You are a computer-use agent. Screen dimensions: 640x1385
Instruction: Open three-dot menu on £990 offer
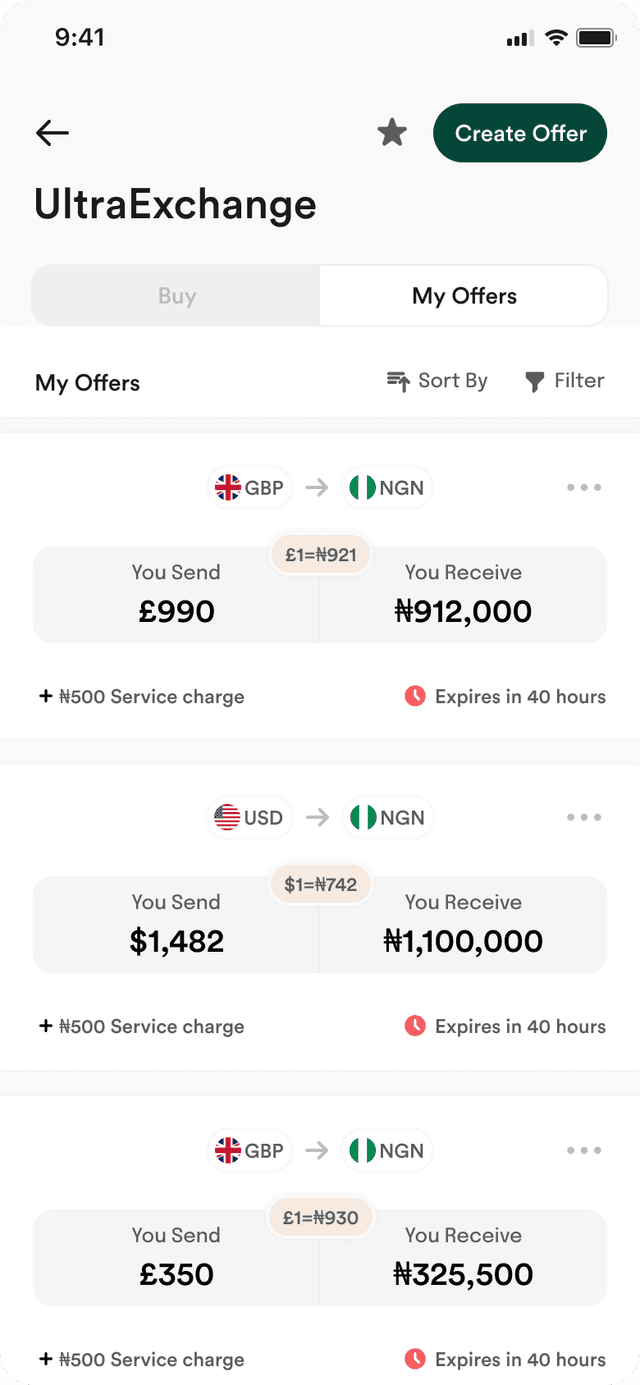[x=584, y=488]
